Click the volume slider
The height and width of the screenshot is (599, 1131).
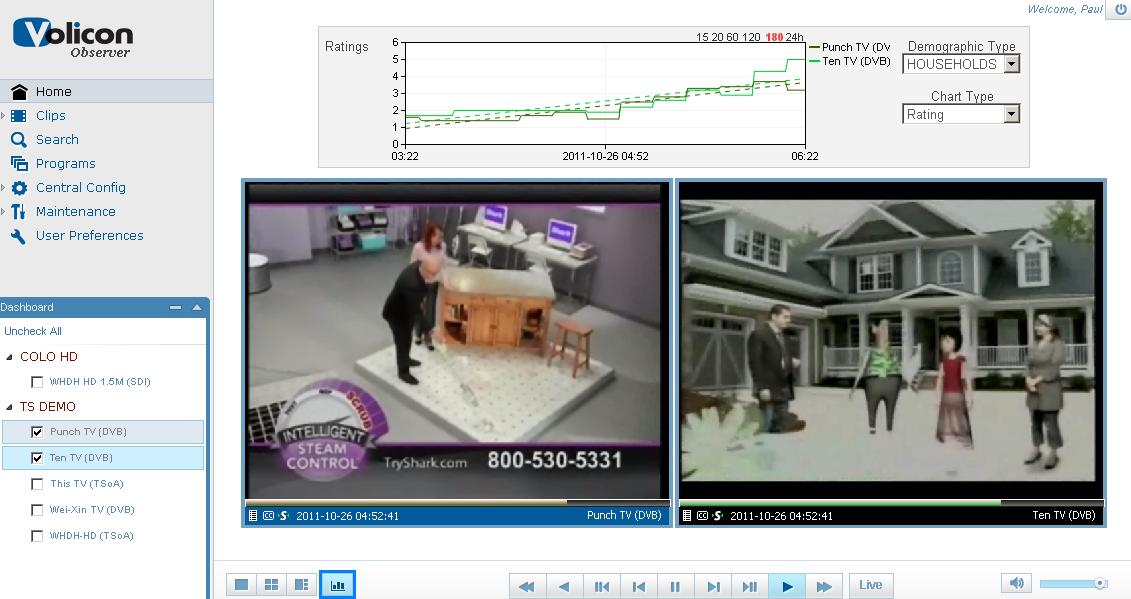click(1073, 584)
